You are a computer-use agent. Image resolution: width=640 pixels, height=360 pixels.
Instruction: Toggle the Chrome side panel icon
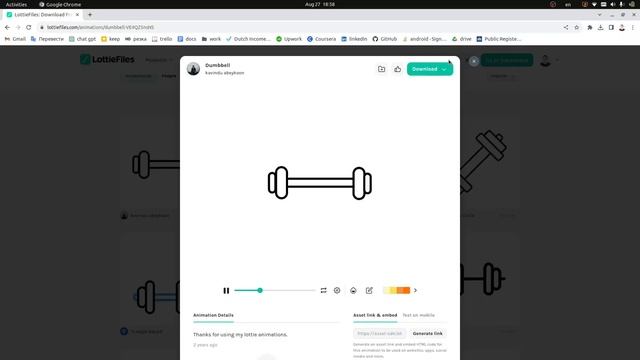coord(611,27)
